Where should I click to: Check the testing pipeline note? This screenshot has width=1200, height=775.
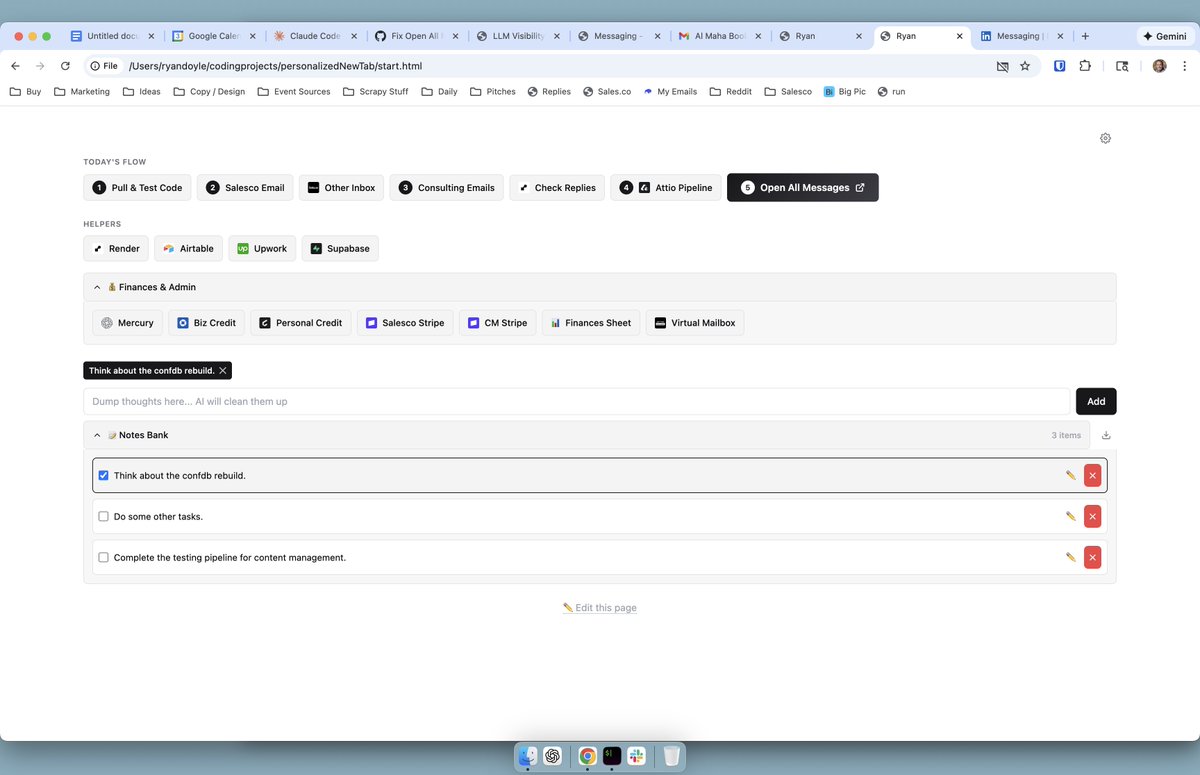click(x=103, y=557)
